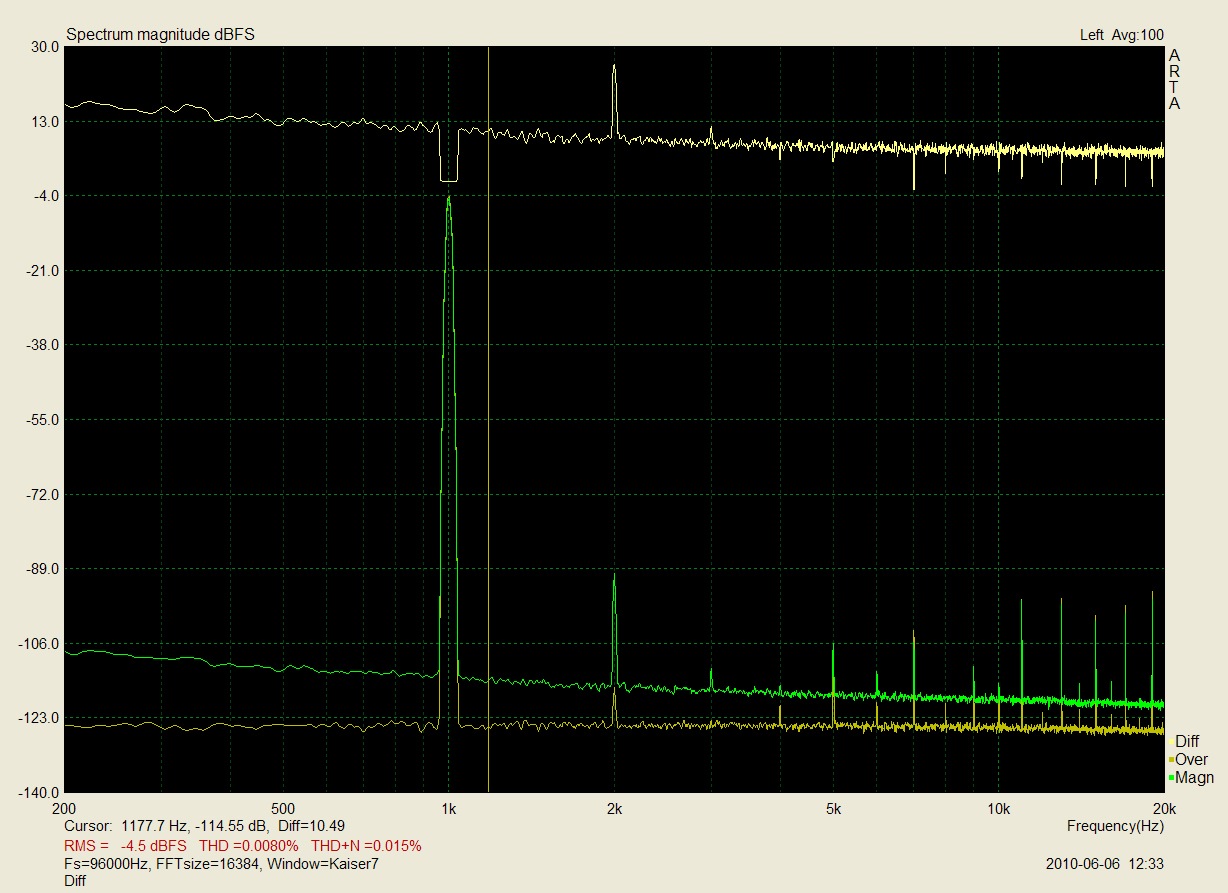The height and width of the screenshot is (893, 1228).
Task: Click the Magn legend color square
Action: tap(1171, 778)
